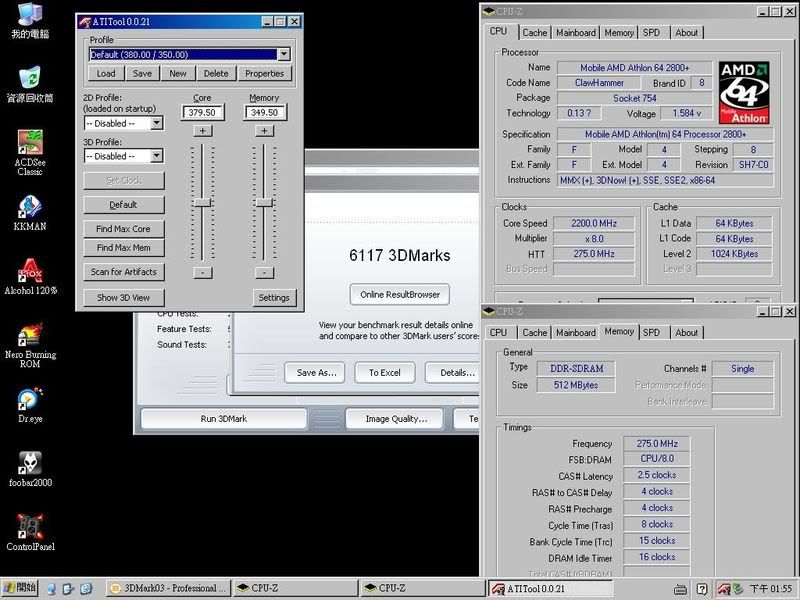Open the Start menu button
Screen dimensions: 800x600
[19, 588]
